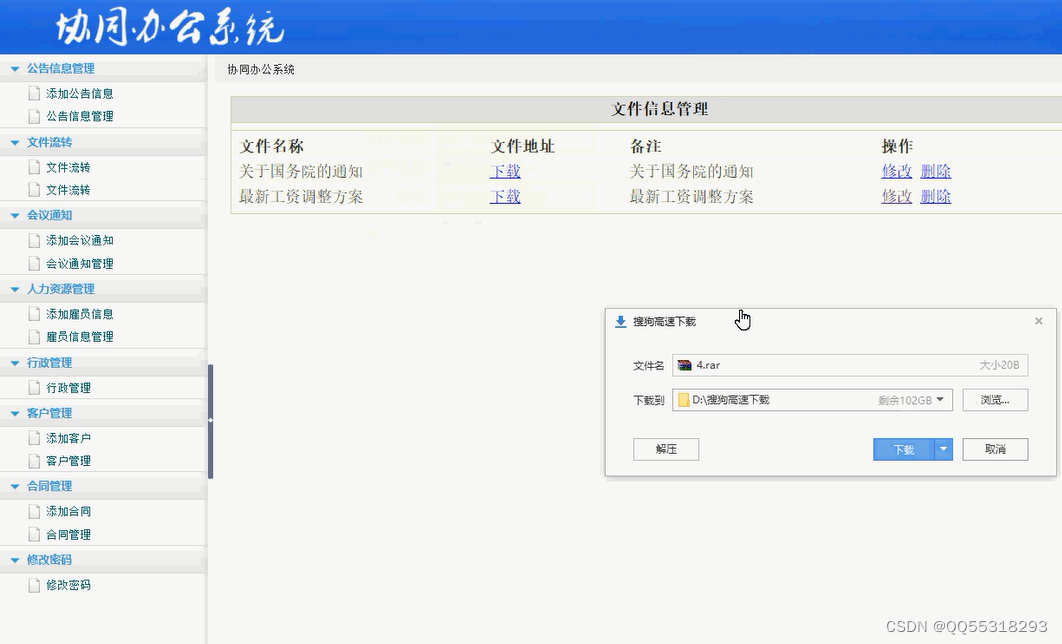Click the page icon beside 添加会议通知
The width and height of the screenshot is (1062, 644).
35,240
